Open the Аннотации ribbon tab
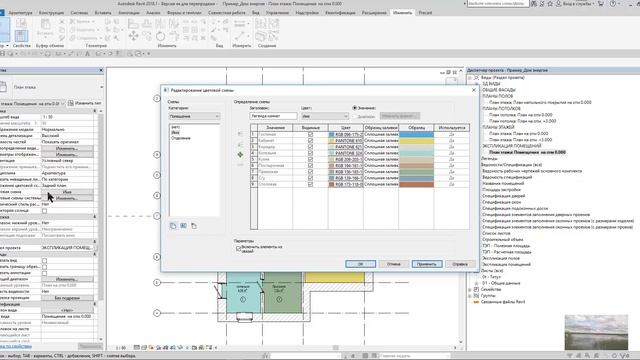 pyautogui.click(x=129, y=13)
